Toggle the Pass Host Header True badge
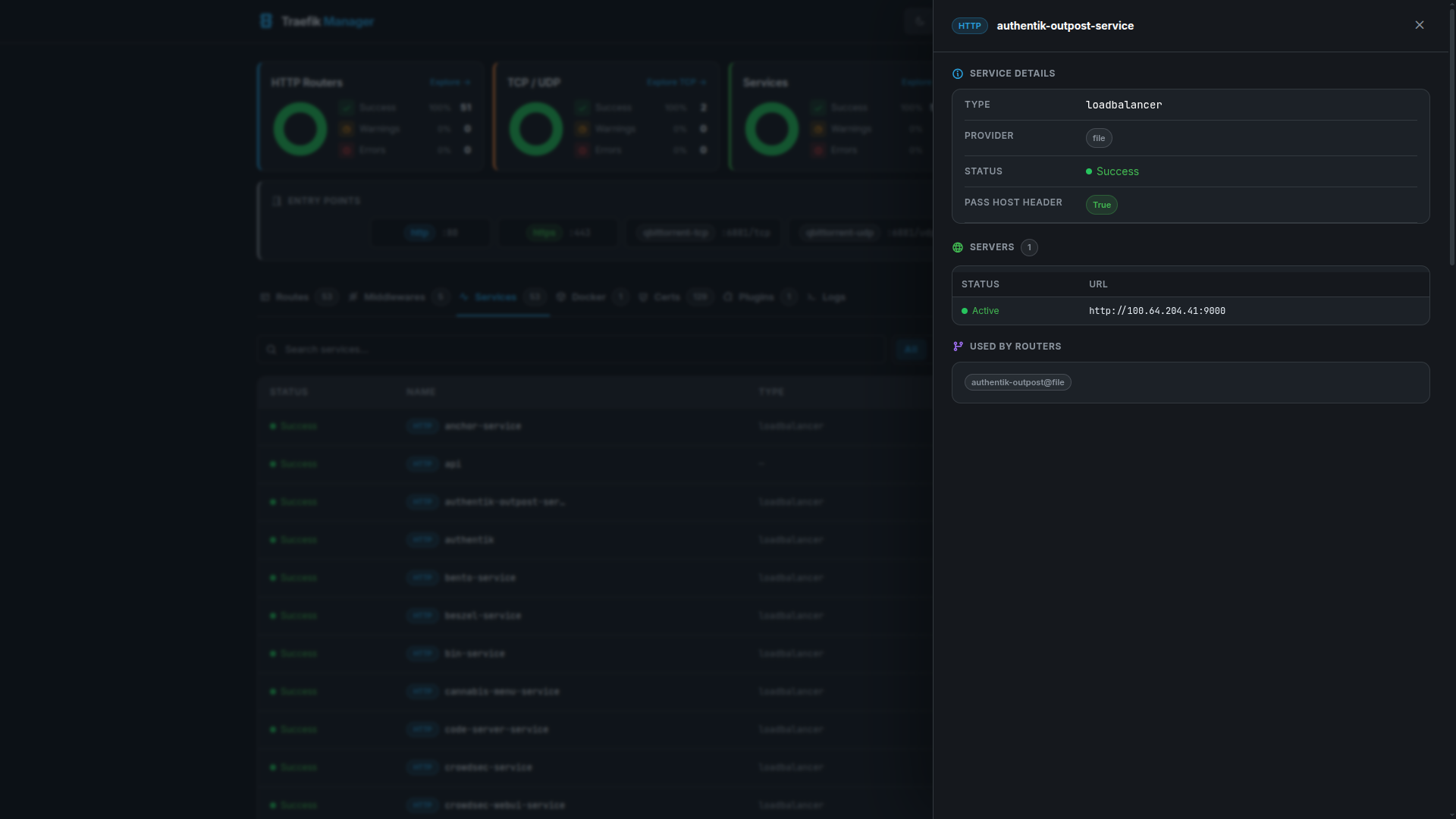The image size is (1456, 819). (1101, 205)
